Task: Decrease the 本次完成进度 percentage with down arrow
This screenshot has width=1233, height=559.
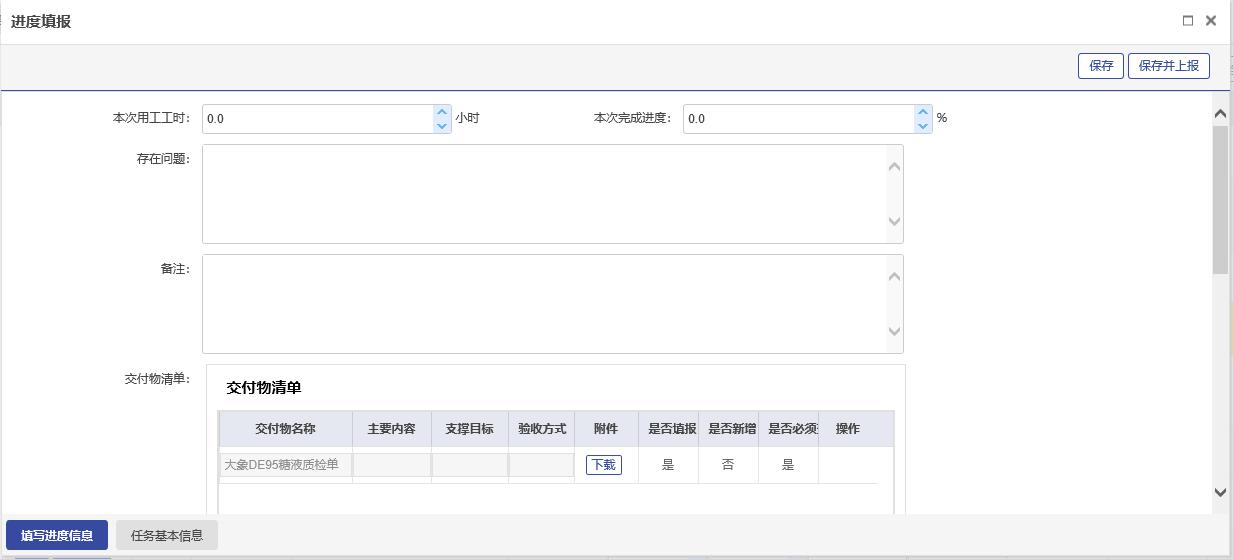Action: (922, 126)
